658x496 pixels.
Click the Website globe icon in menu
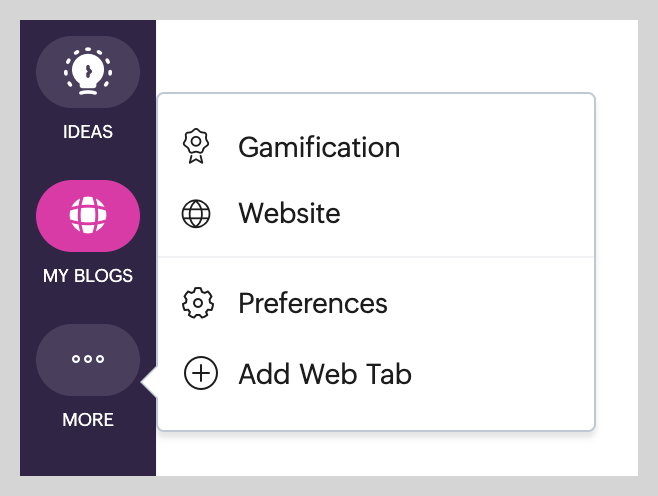(197, 214)
